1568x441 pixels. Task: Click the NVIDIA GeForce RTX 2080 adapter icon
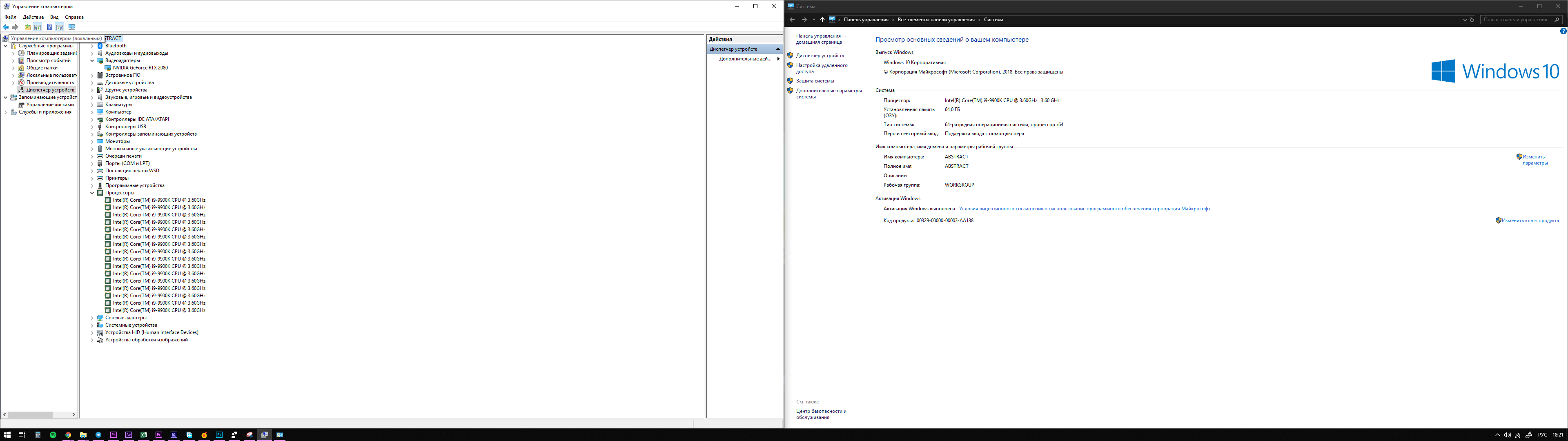pyautogui.click(x=108, y=68)
